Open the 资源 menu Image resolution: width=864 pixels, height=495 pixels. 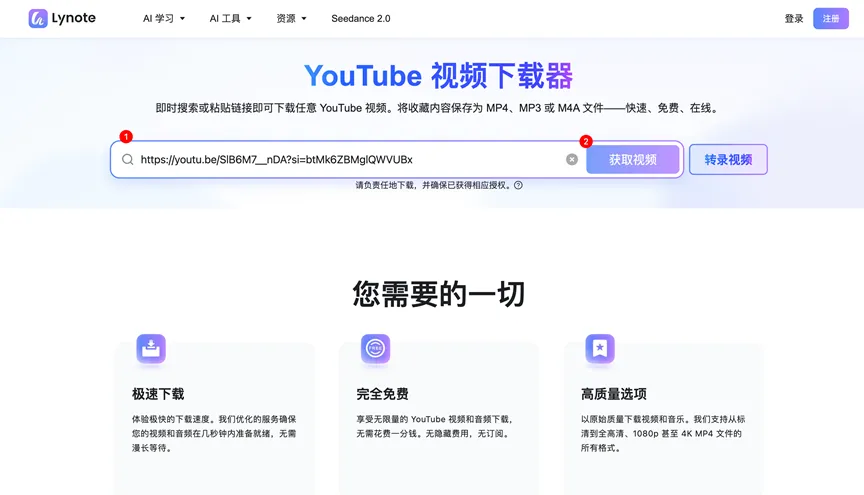coord(291,18)
